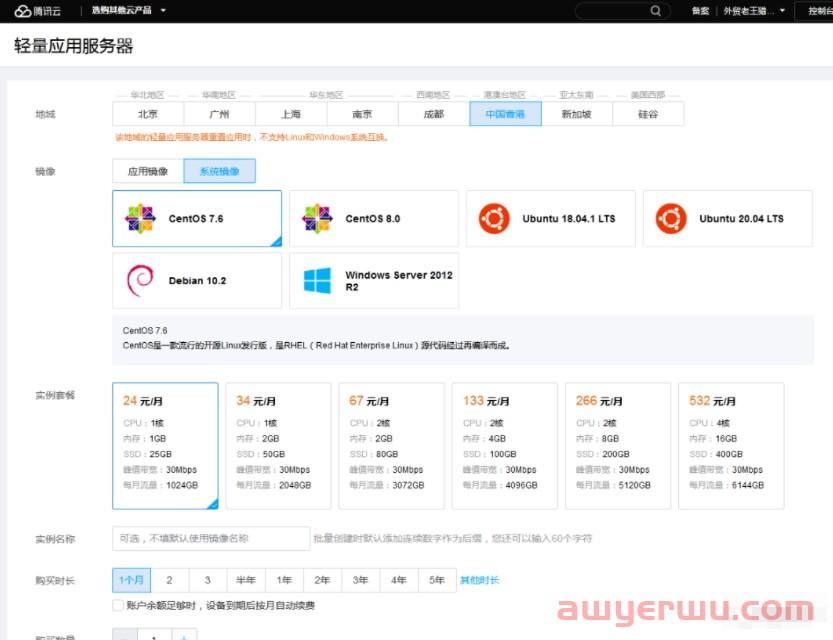Select the 24 元/月 instance plan
Image resolution: width=833 pixels, height=640 pixels.
tap(165, 446)
